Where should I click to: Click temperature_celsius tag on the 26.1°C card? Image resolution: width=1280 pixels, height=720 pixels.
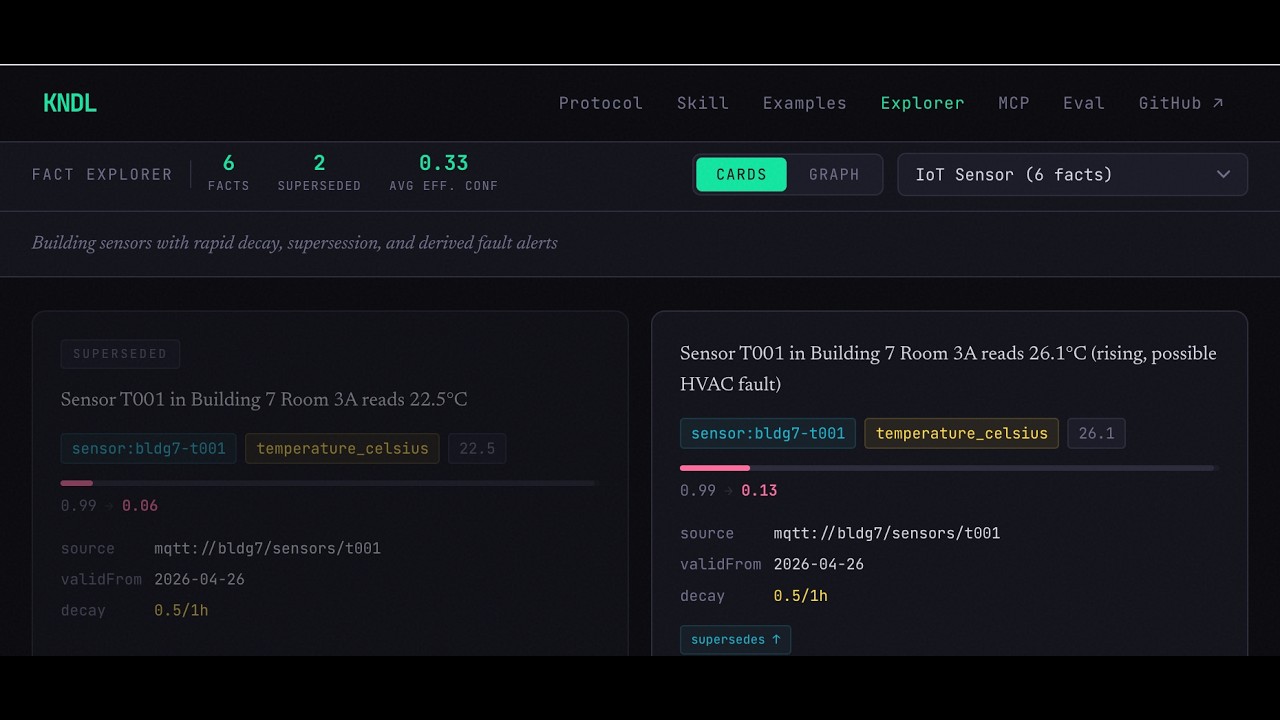(x=961, y=433)
